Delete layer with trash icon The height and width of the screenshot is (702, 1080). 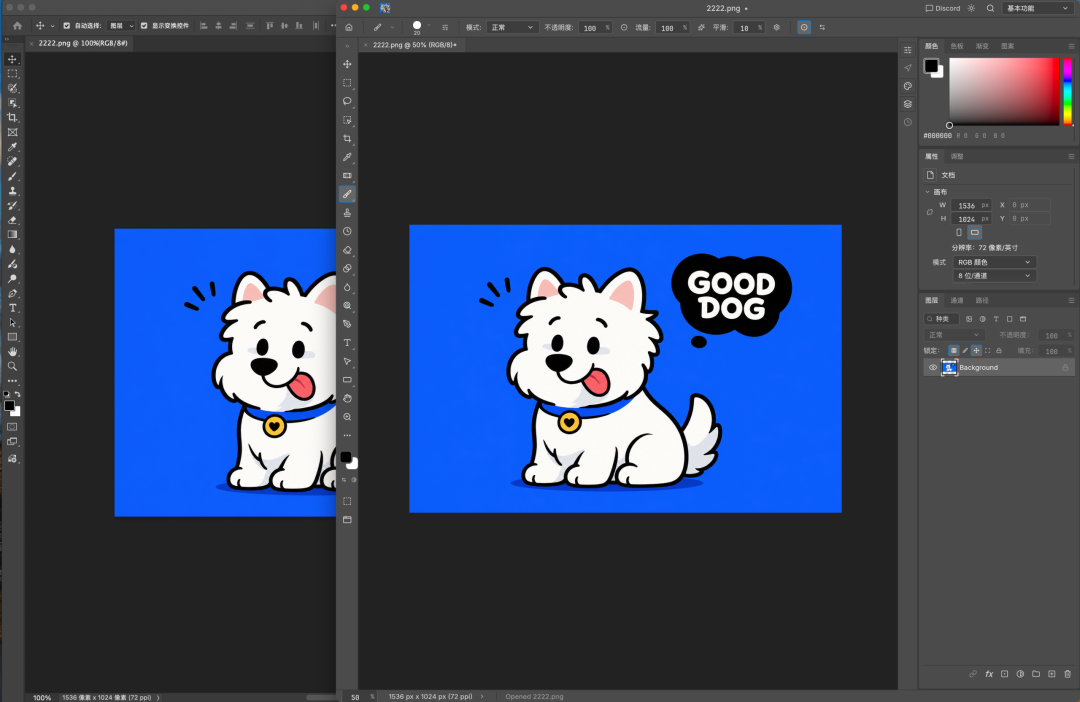point(1068,674)
